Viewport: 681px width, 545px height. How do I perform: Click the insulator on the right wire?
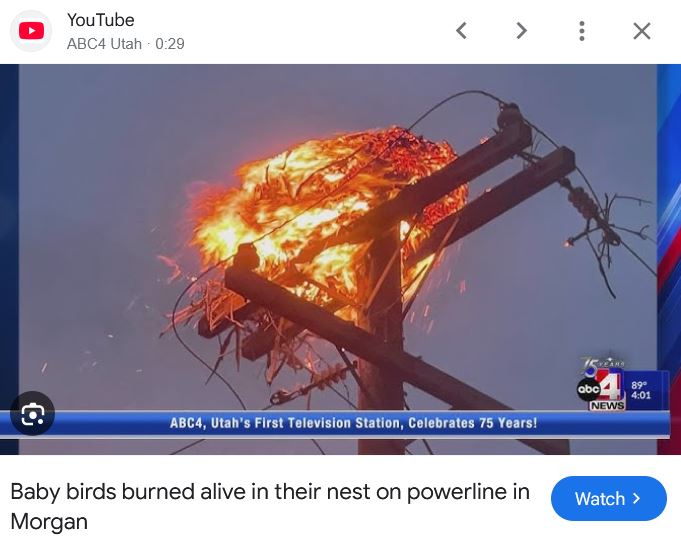(x=583, y=200)
